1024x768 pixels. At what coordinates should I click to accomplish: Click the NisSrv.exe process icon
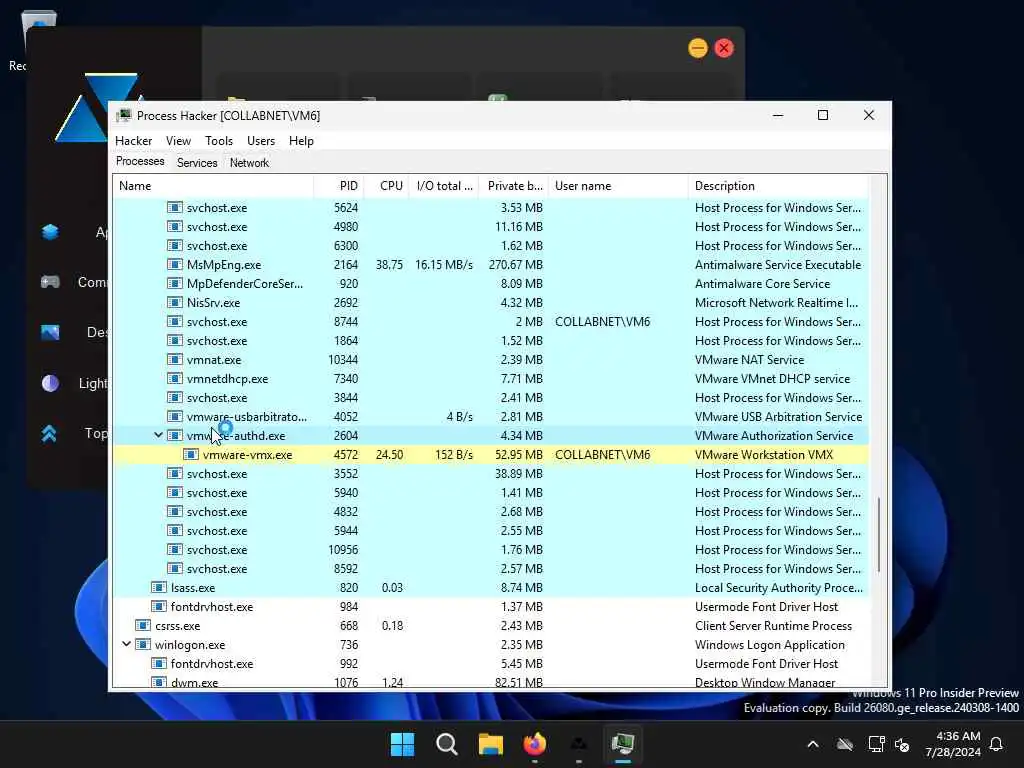pos(174,302)
